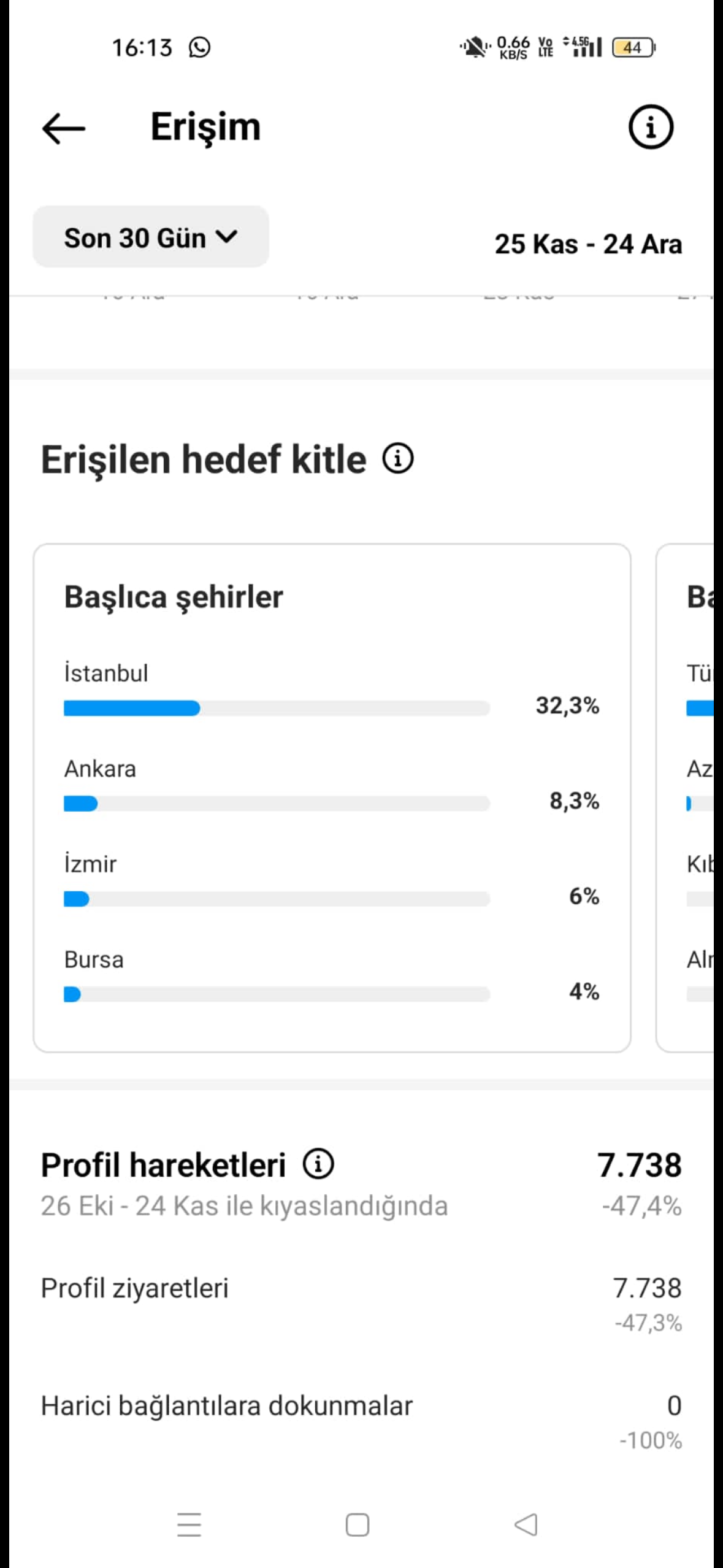Select the Ankara city row
The image size is (723, 1568).
[x=332, y=785]
